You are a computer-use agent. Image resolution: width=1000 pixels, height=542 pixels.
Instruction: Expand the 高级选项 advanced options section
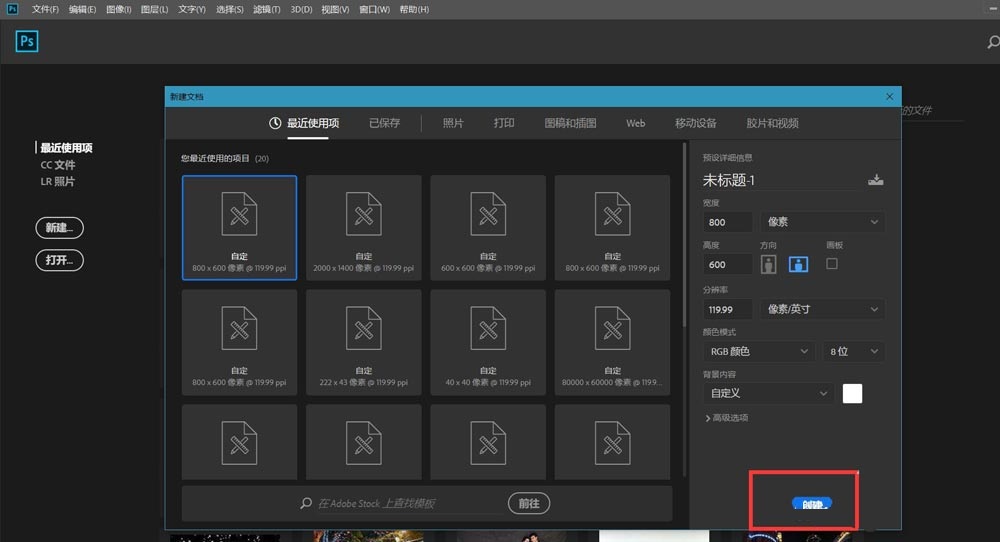coord(727,418)
